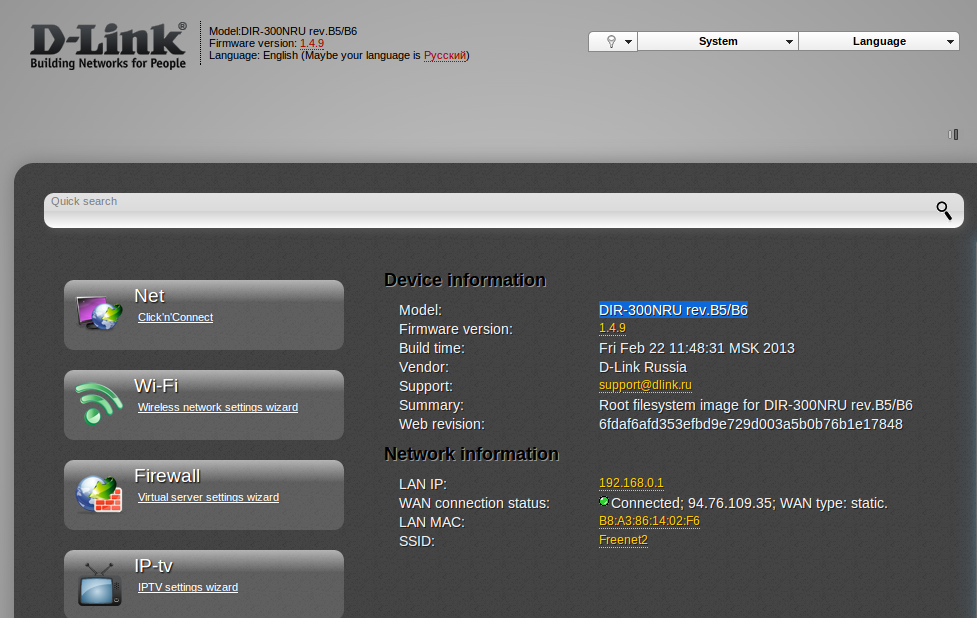
Task: Open the Language dropdown menu
Action: tap(879, 41)
